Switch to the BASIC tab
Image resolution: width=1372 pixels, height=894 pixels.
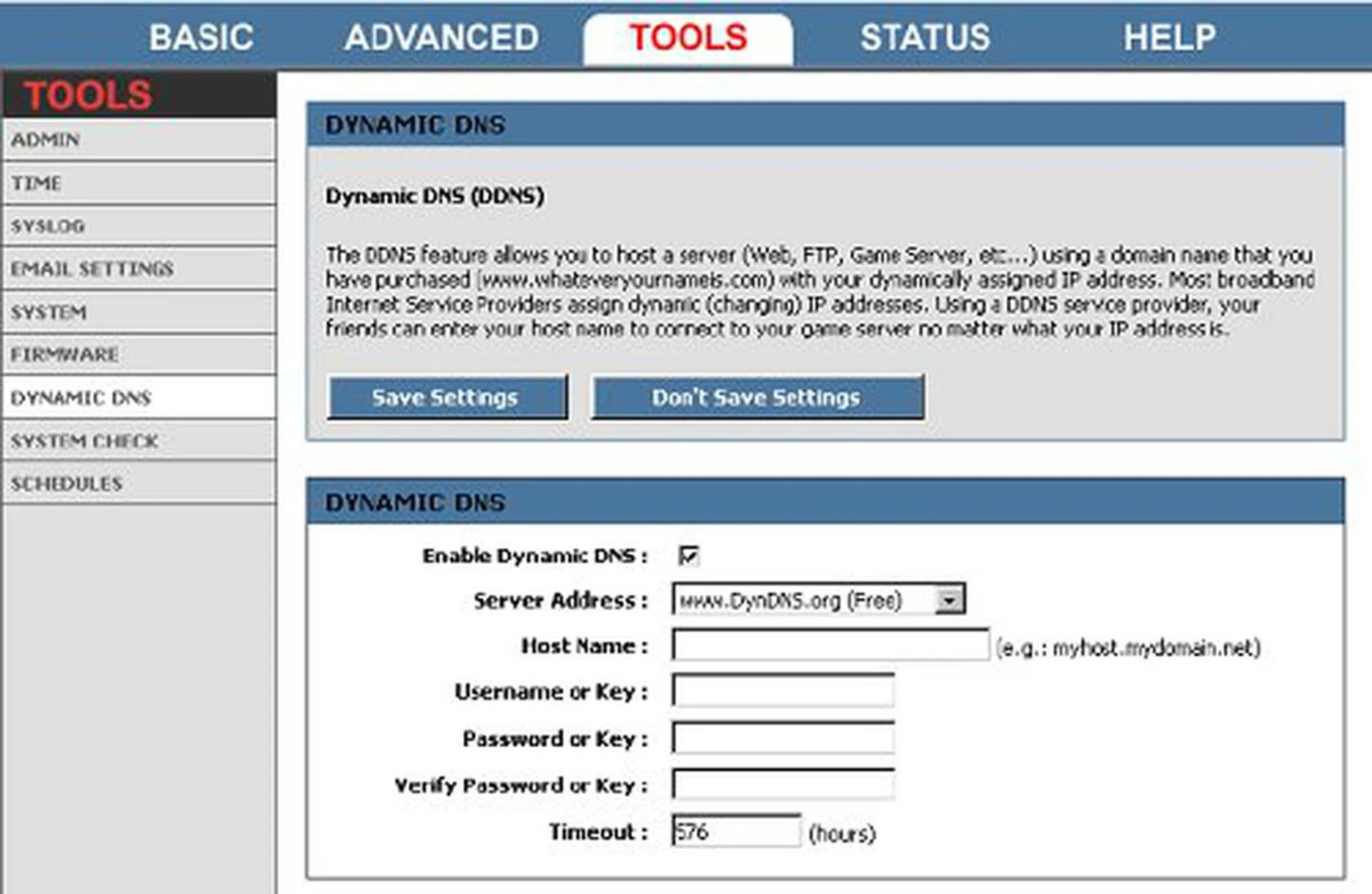200,36
